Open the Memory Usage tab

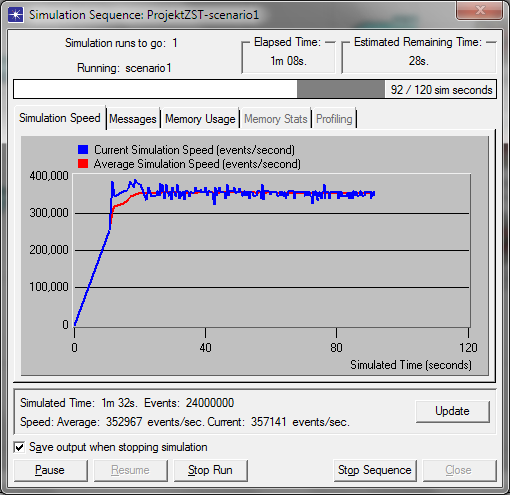coord(200,119)
